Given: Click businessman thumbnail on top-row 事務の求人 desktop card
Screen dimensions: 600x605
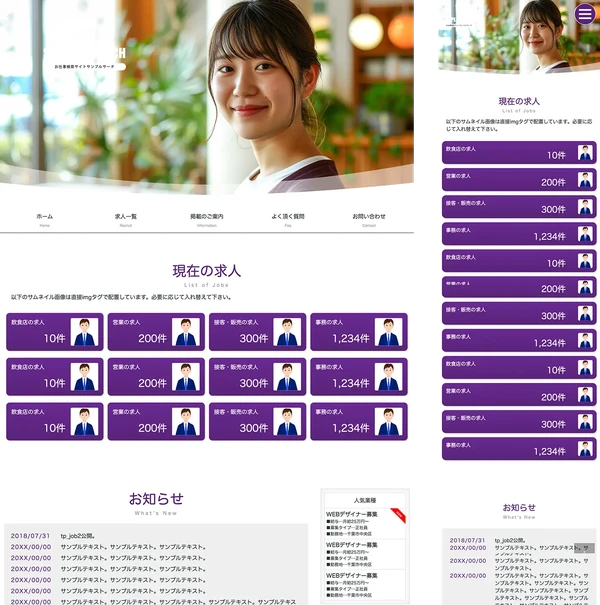Looking at the screenshot, I should coord(389,332).
